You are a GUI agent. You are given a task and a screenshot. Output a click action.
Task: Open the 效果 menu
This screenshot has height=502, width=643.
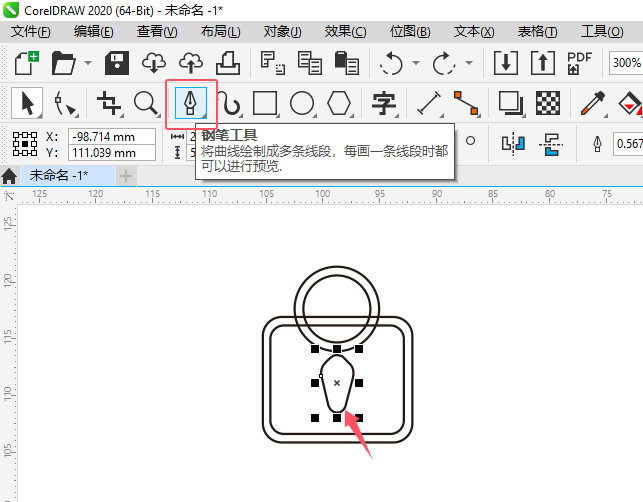tap(345, 32)
